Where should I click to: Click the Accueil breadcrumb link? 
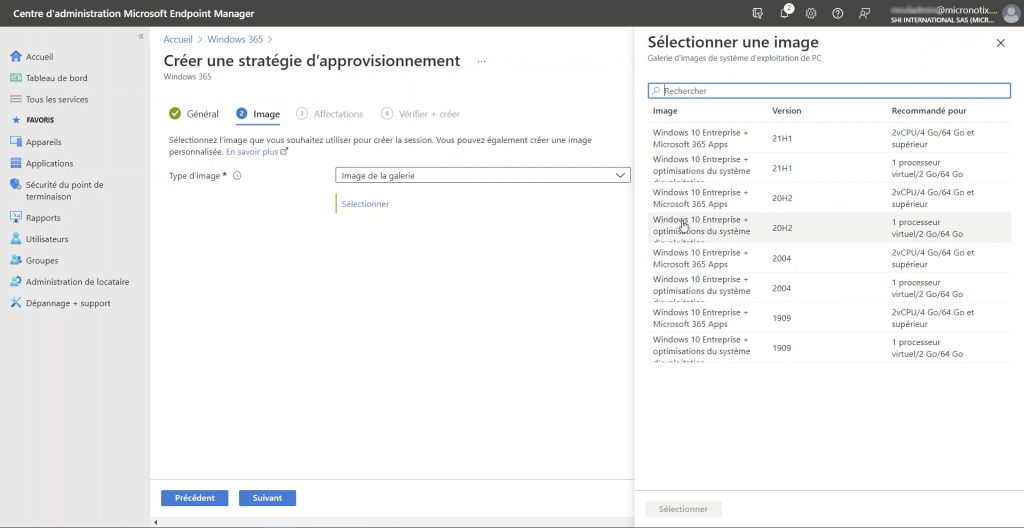coord(178,39)
